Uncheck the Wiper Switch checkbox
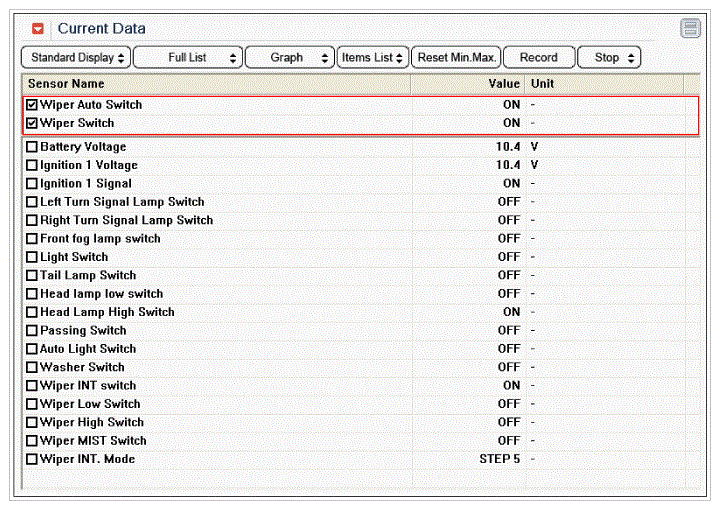The image size is (720, 510). click(x=32, y=123)
